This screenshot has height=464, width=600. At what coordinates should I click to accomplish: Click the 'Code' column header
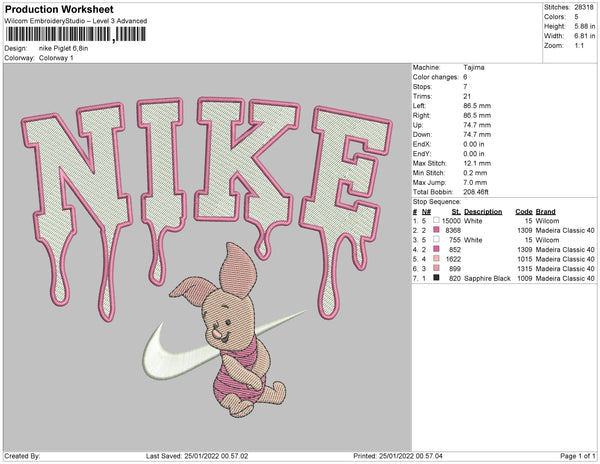[524, 212]
